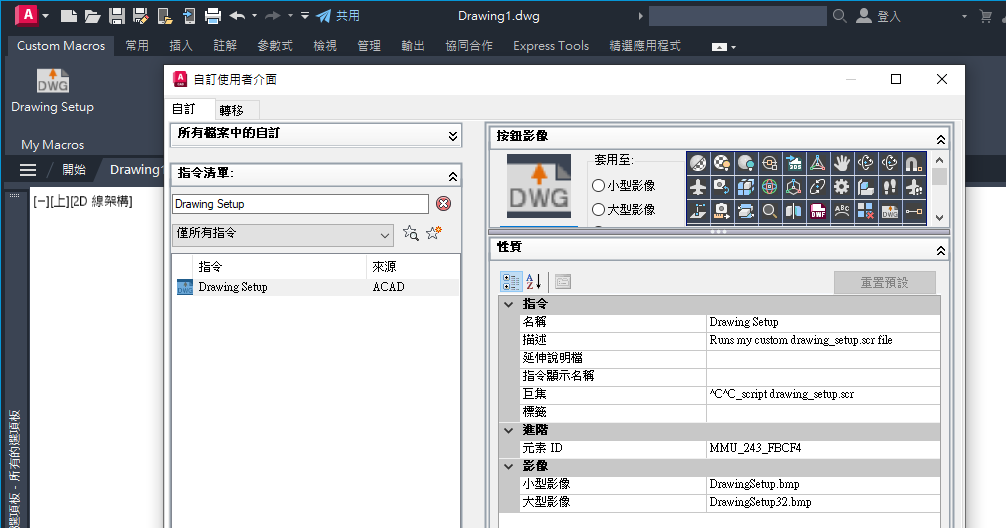Image resolution: width=1006 pixels, height=528 pixels.
Task: Select Drawing Setup row in command list
Action: point(316,287)
